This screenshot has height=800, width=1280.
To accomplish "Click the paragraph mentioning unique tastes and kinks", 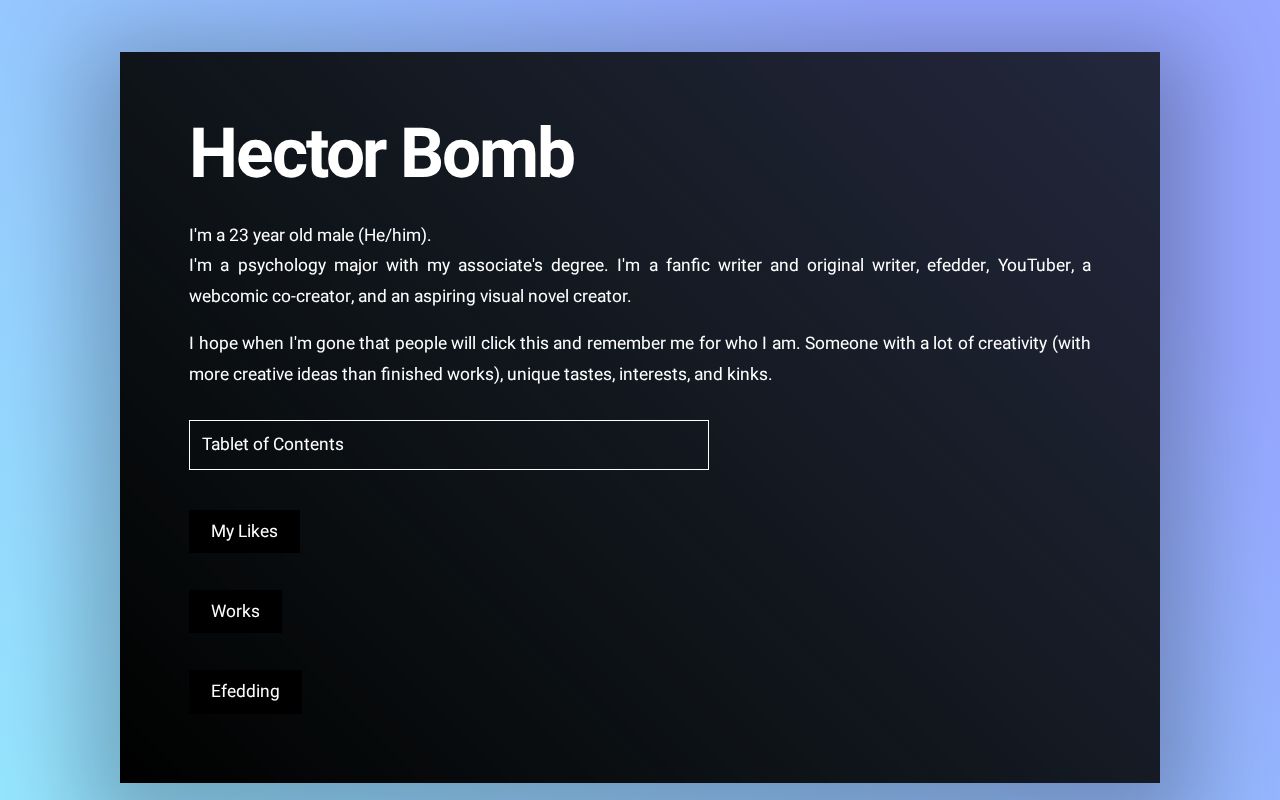I will coord(640,358).
